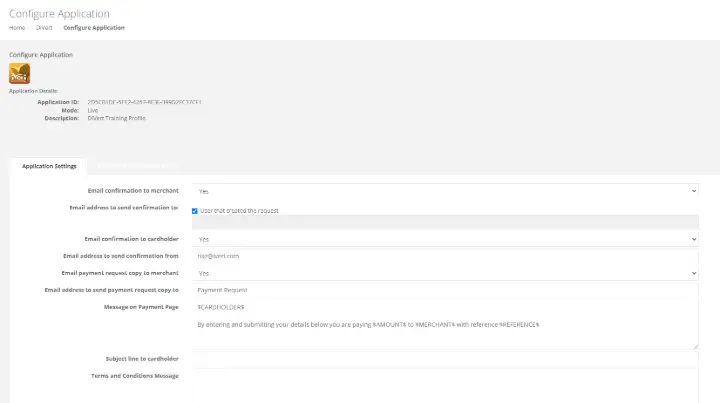The height and width of the screenshot is (403, 720).
Task: Click the Message on Payment Page resize handle
Action: point(695,346)
